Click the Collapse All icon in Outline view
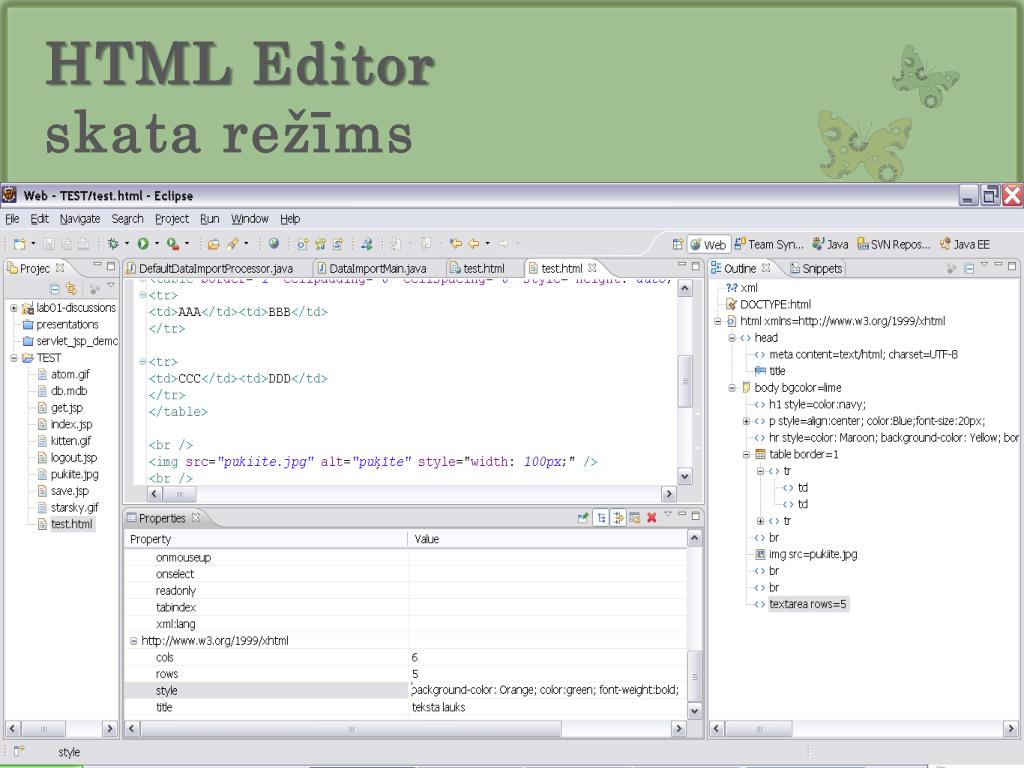Image resolution: width=1024 pixels, height=768 pixels. (968, 268)
